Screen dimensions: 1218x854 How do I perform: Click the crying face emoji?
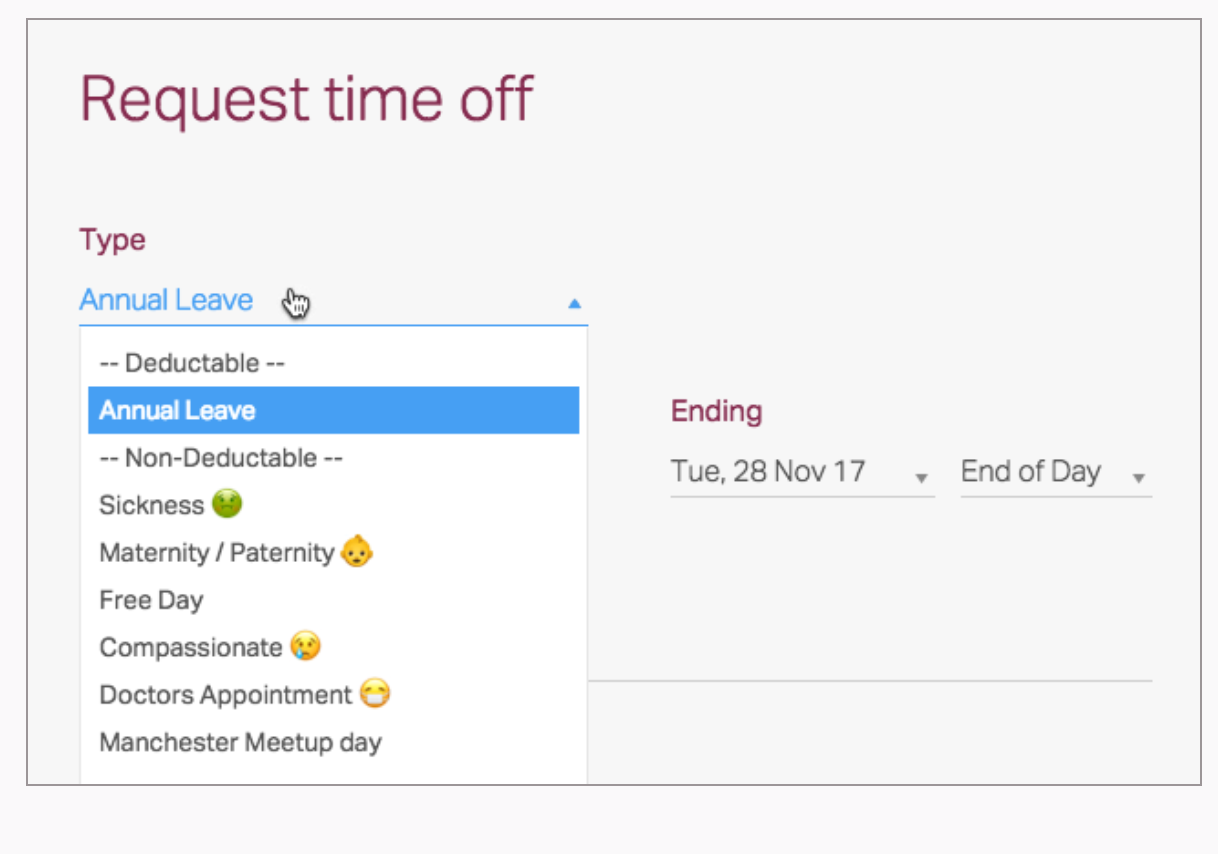[x=306, y=646]
